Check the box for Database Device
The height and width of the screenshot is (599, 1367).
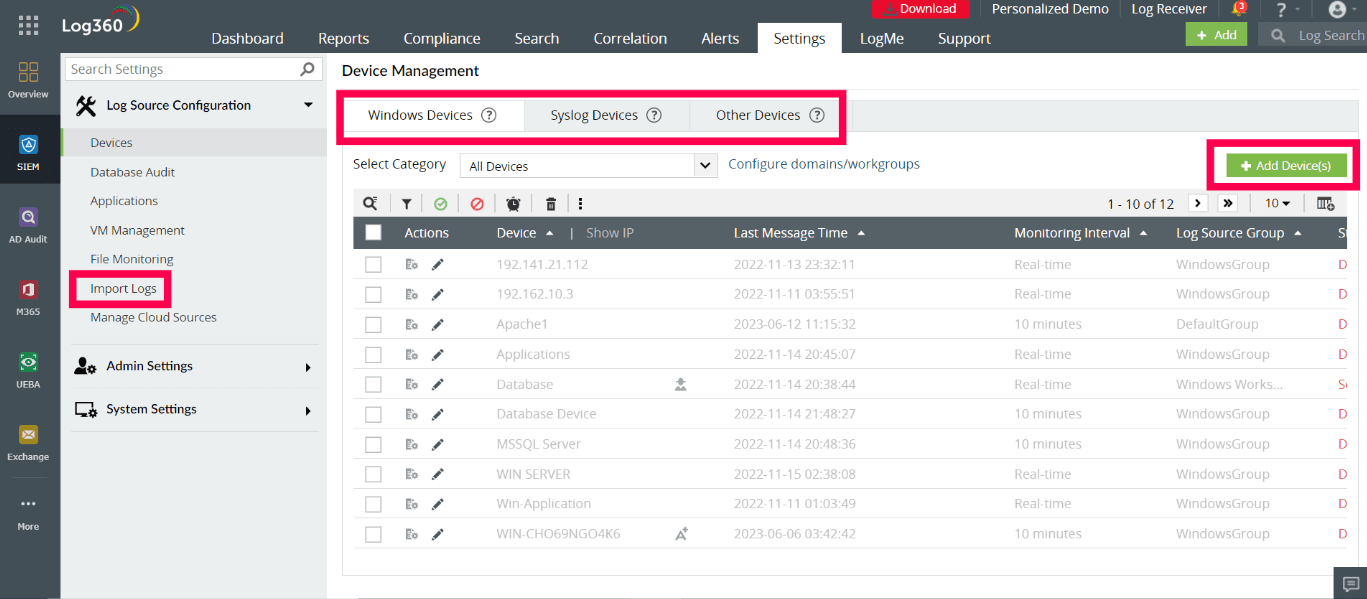click(373, 414)
